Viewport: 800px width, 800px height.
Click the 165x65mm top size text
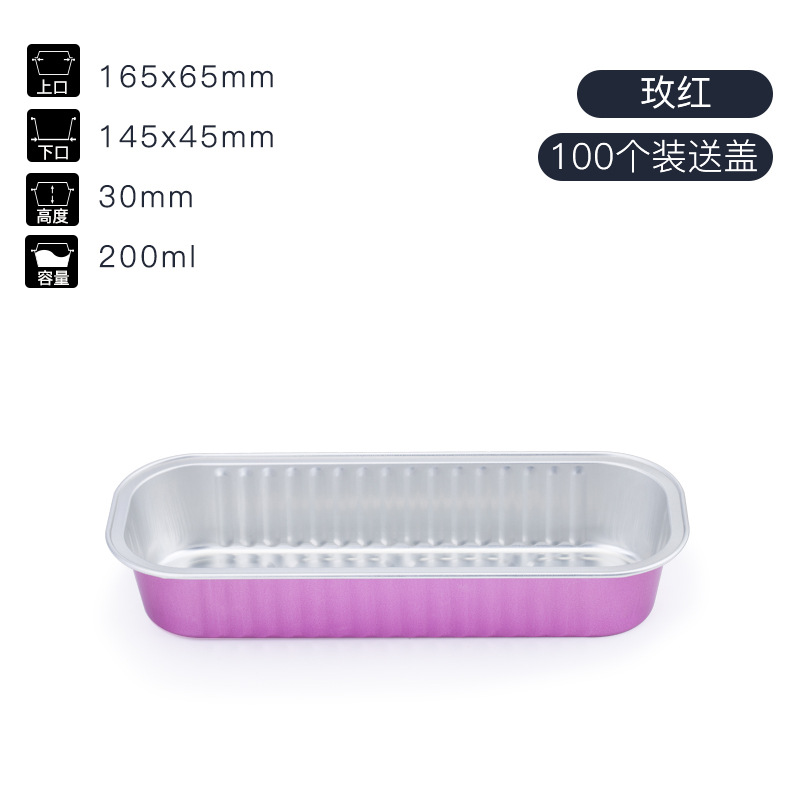(187, 78)
